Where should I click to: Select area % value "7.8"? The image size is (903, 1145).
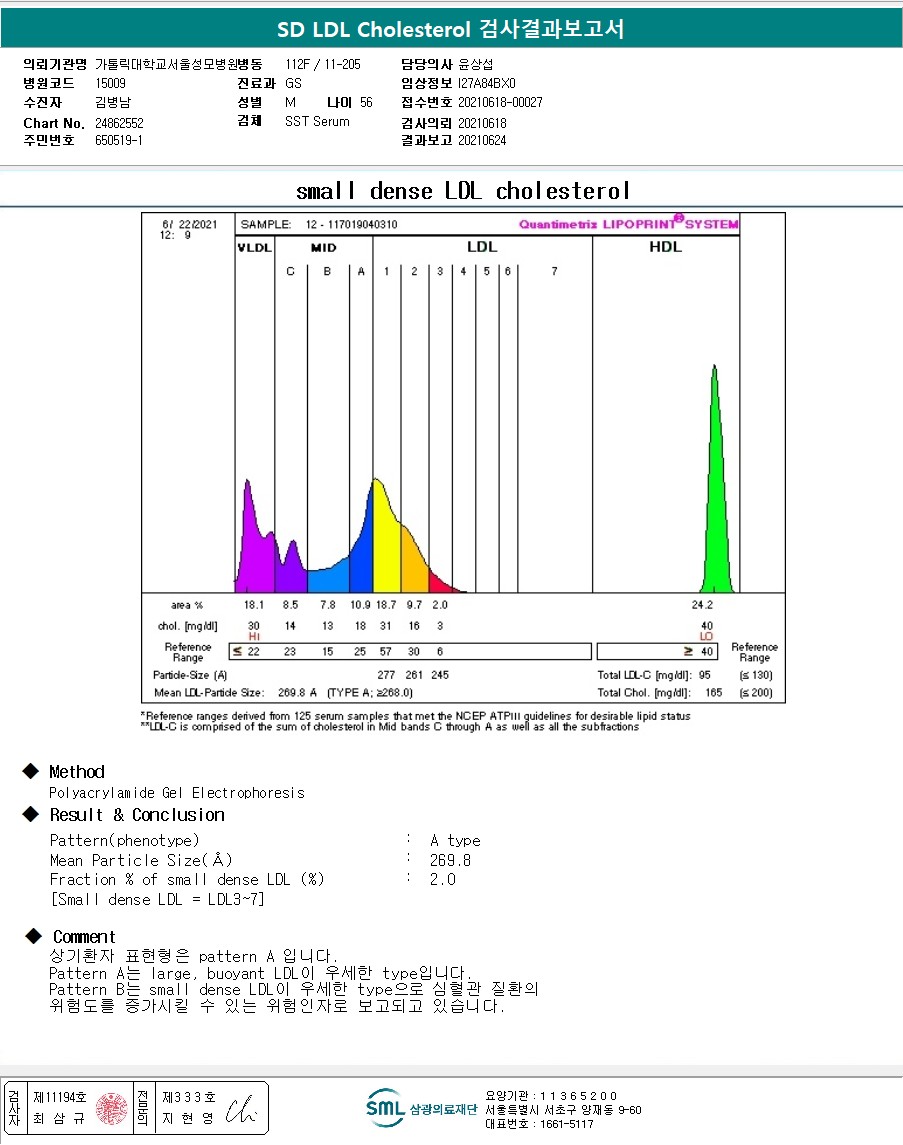point(327,605)
